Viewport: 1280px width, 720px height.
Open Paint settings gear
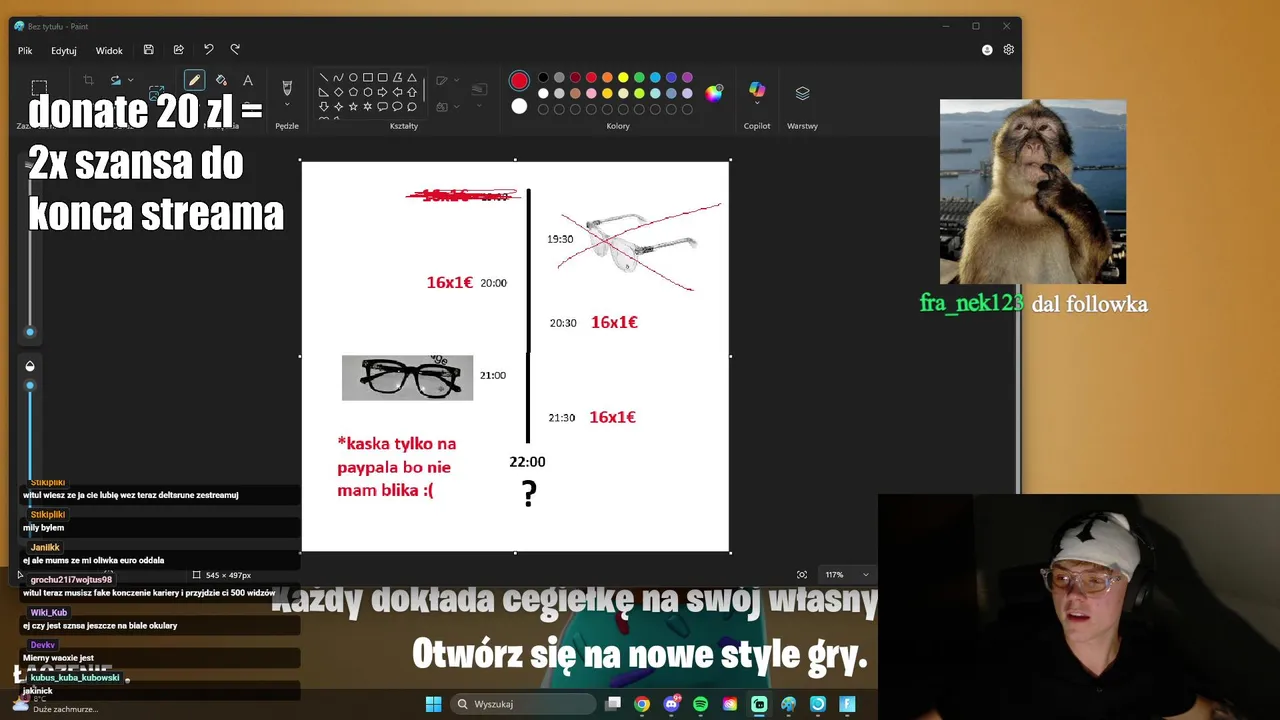click(x=1009, y=50)
